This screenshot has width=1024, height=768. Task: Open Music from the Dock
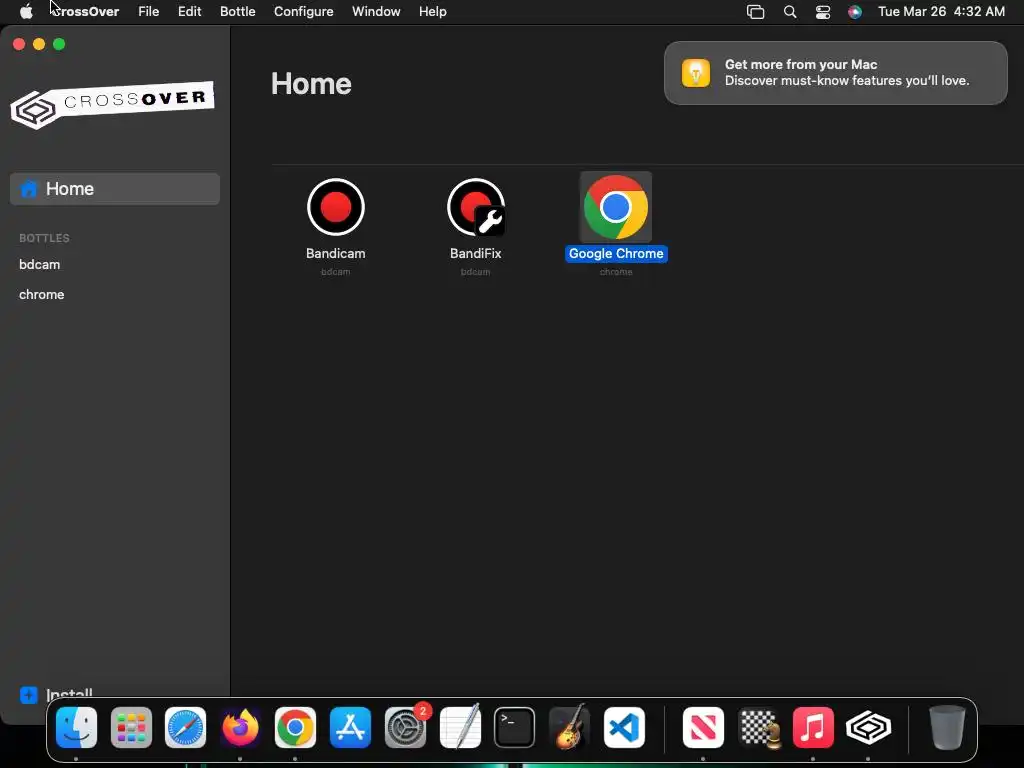[813, 727]
